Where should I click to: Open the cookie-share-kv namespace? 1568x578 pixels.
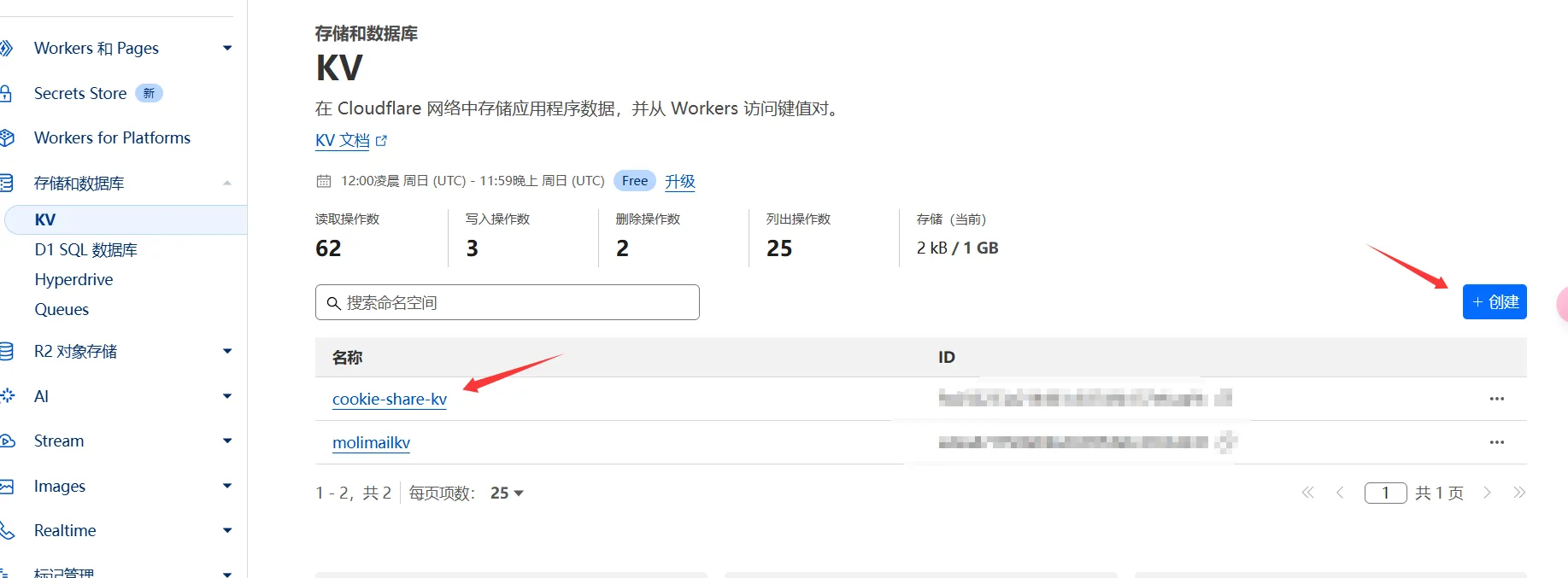point(390,399)
